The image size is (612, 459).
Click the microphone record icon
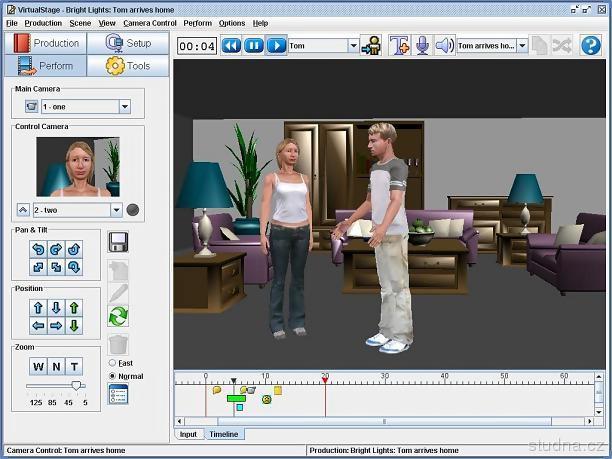click(x=422, y=46)
